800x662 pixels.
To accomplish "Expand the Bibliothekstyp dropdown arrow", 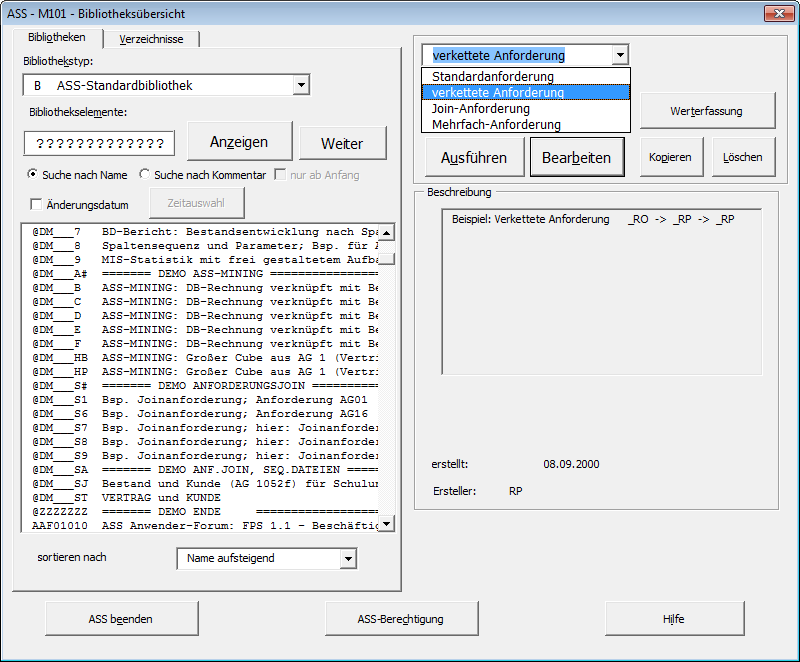I will click(x=301, y=85).
